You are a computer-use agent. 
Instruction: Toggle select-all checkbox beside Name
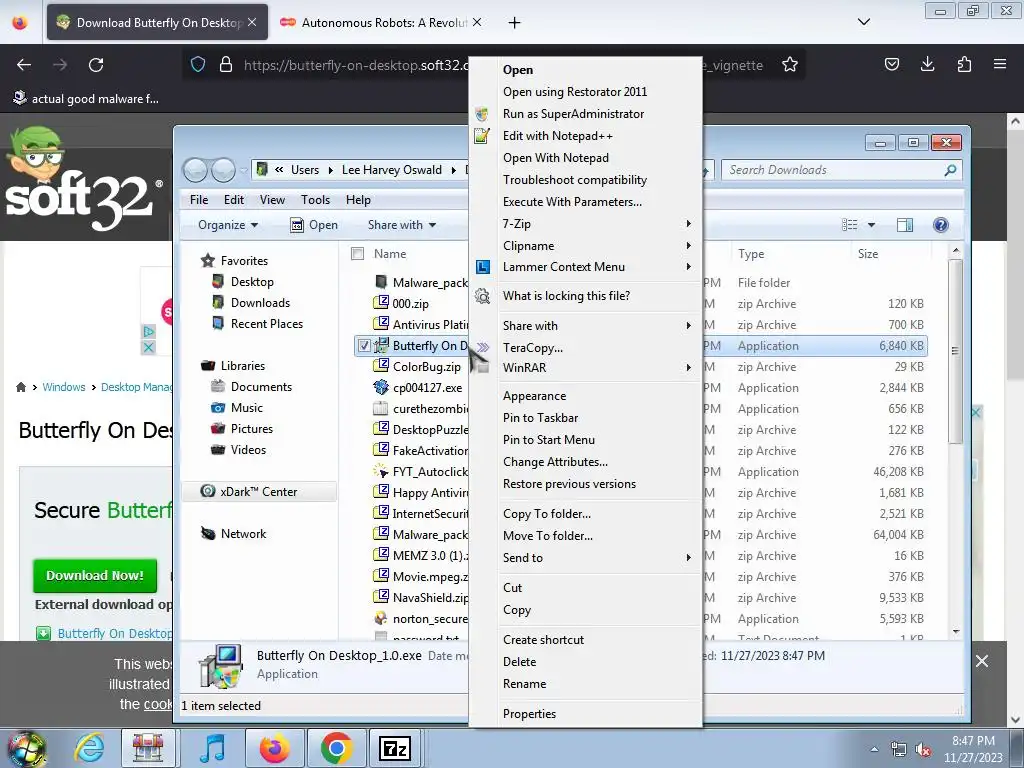pos(357,253)
